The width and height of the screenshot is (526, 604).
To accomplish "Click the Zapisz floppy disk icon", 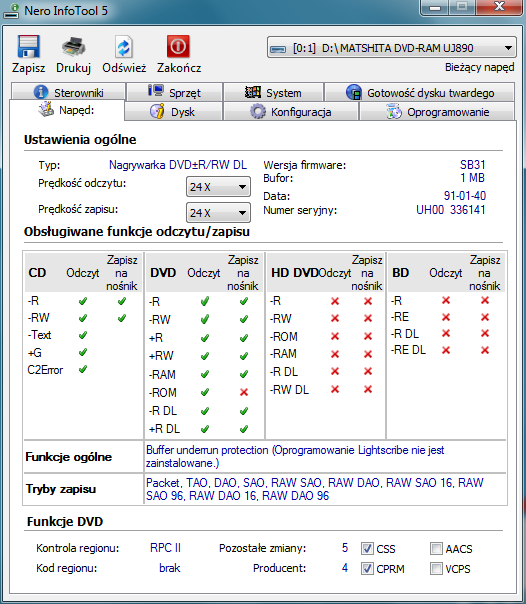I will (x=28, y=47).
